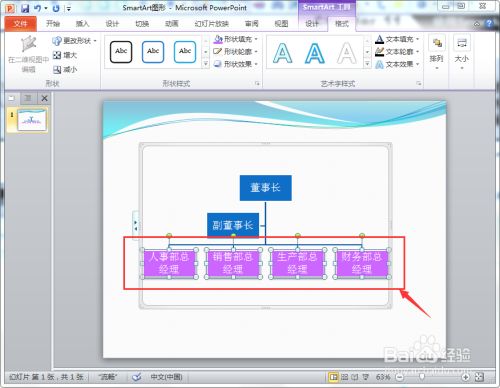
Task: Select the 董事长 box in the chart
Action: (266, 188)
